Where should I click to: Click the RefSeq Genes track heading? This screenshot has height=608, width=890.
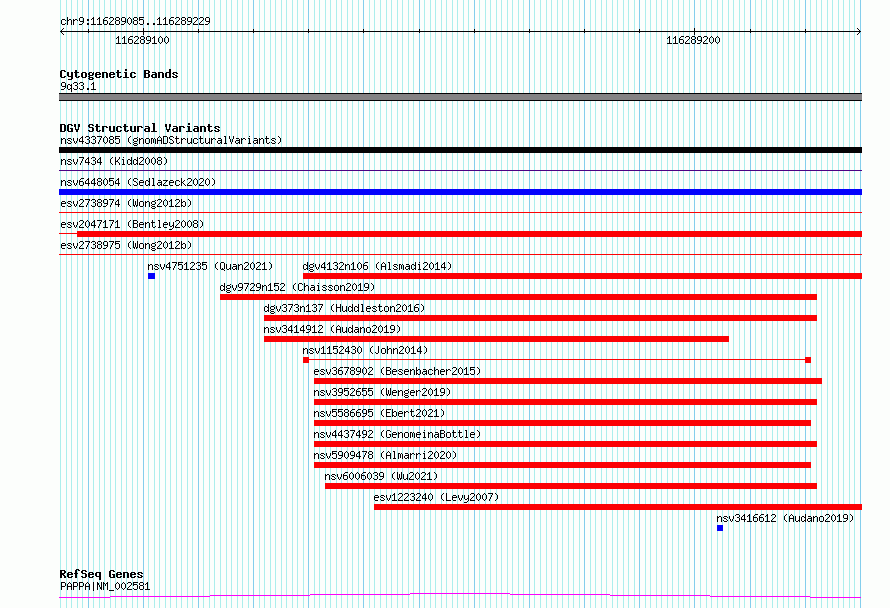point(101,574)
